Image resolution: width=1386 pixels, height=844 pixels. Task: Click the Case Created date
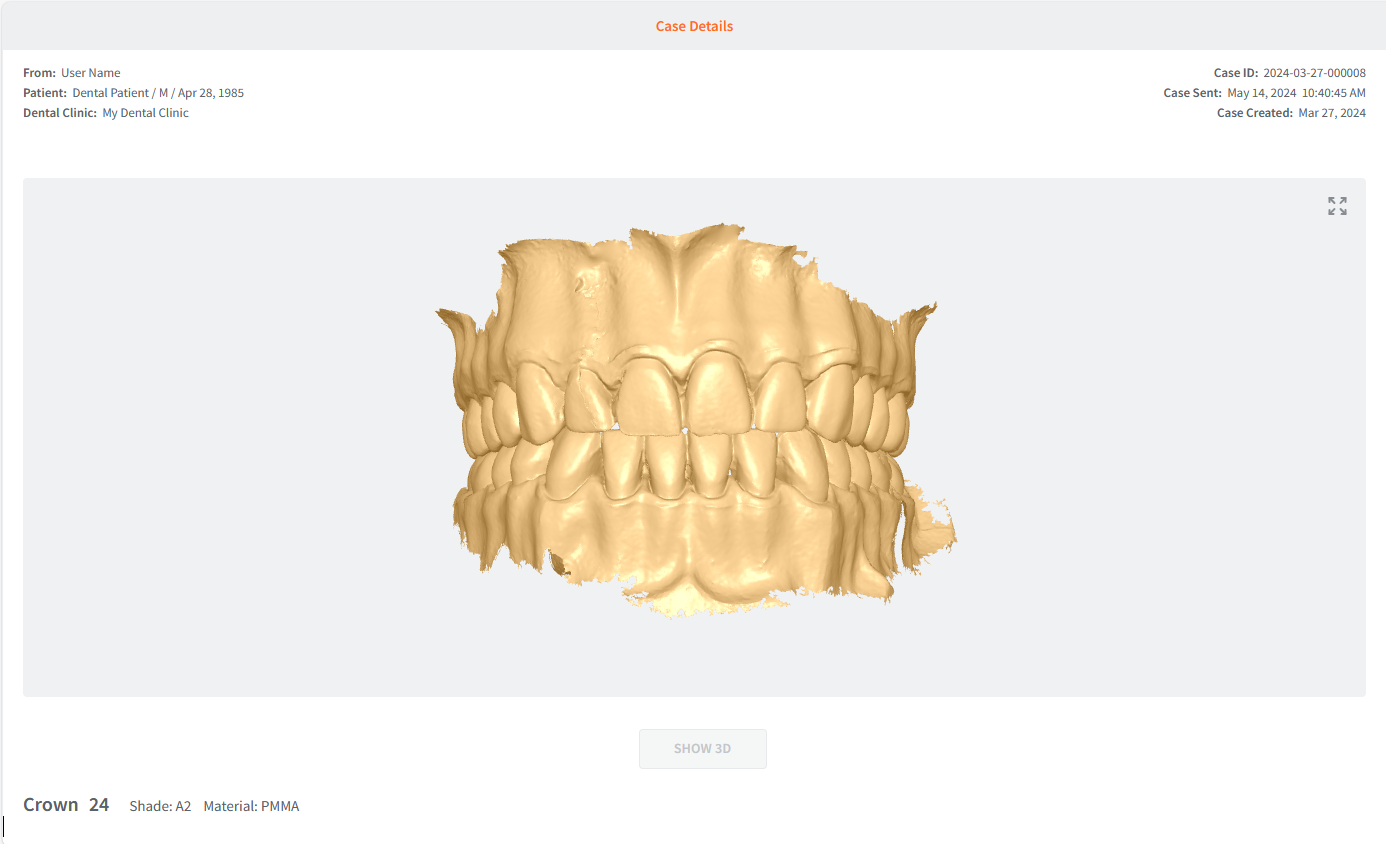pyautogui.click(x=1332, y=113)
